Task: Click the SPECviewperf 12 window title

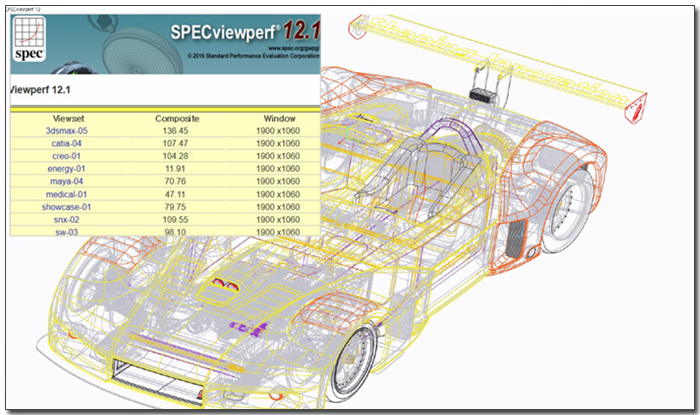Action: click(23, 9)
